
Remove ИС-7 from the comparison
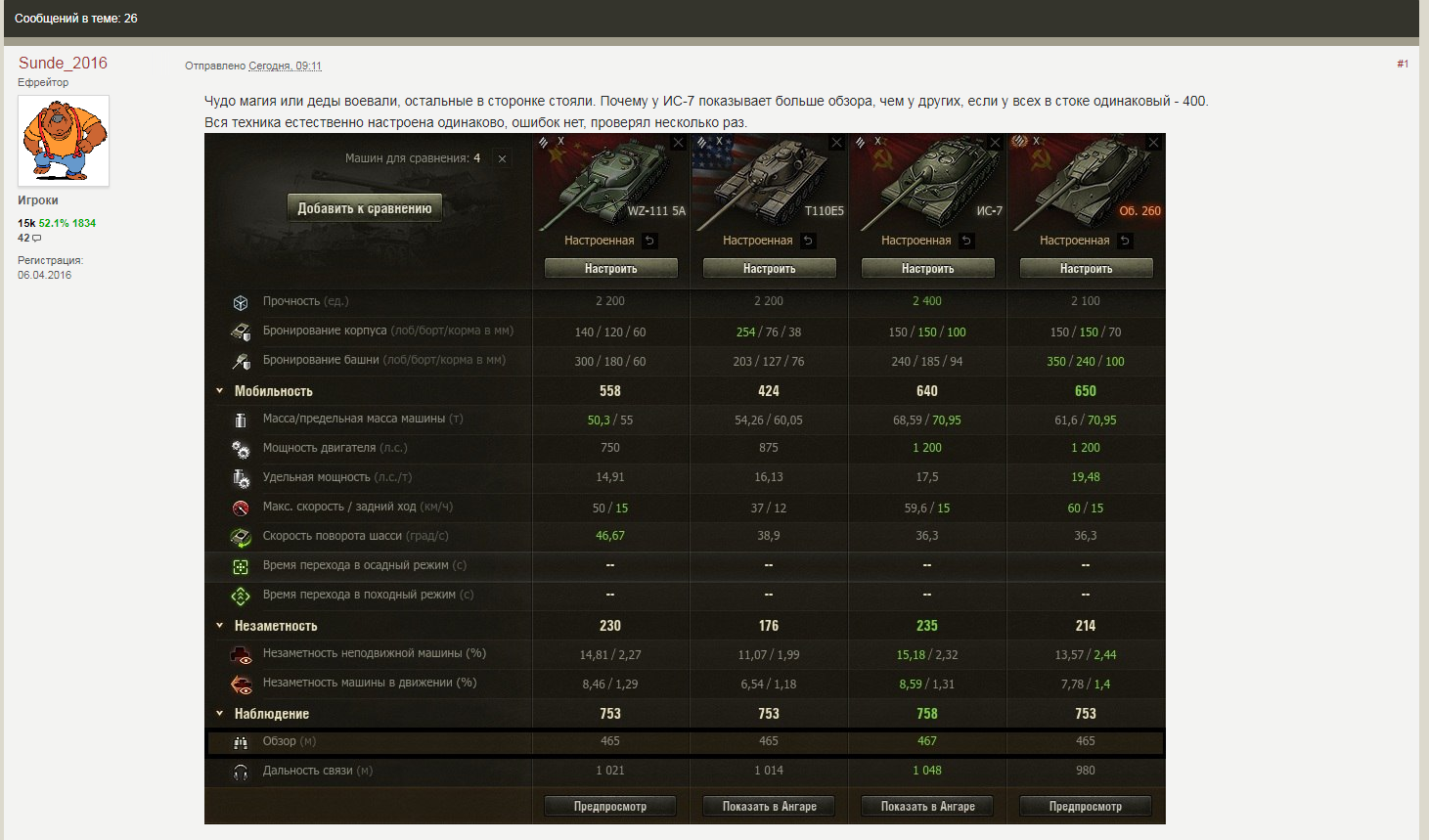click(x=995, y=143)
